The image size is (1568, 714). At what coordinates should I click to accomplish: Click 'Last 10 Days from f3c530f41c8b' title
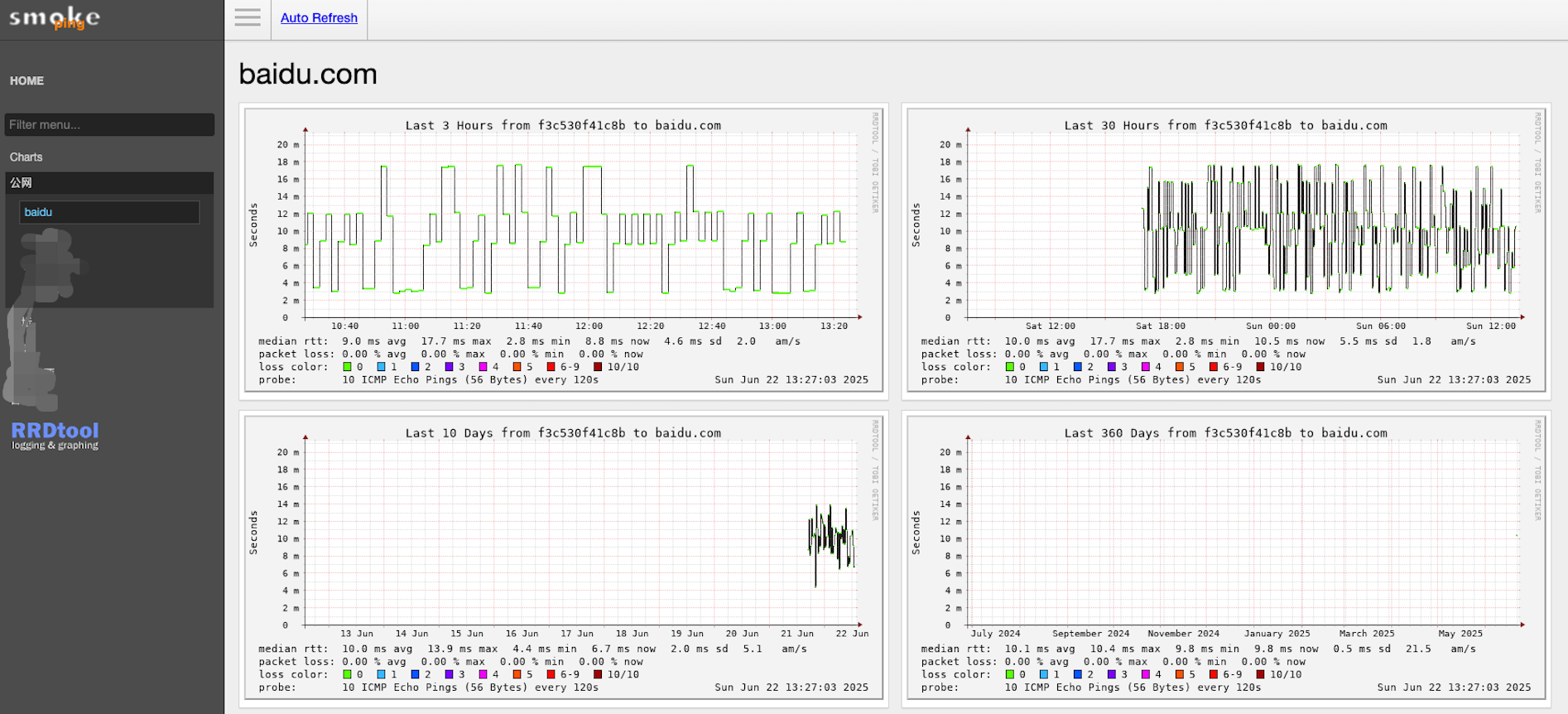[x=563, y=432]
